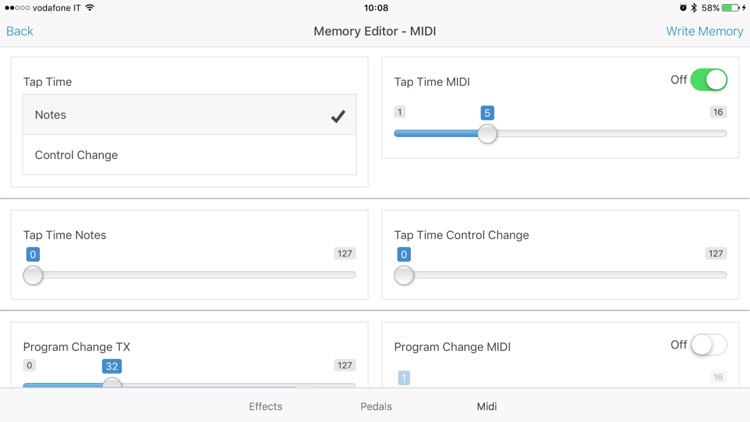This screenshot has width=750, height=422.
Task: Turn off the Tap Time MIDI switch
Action: (x=709, y=80)
